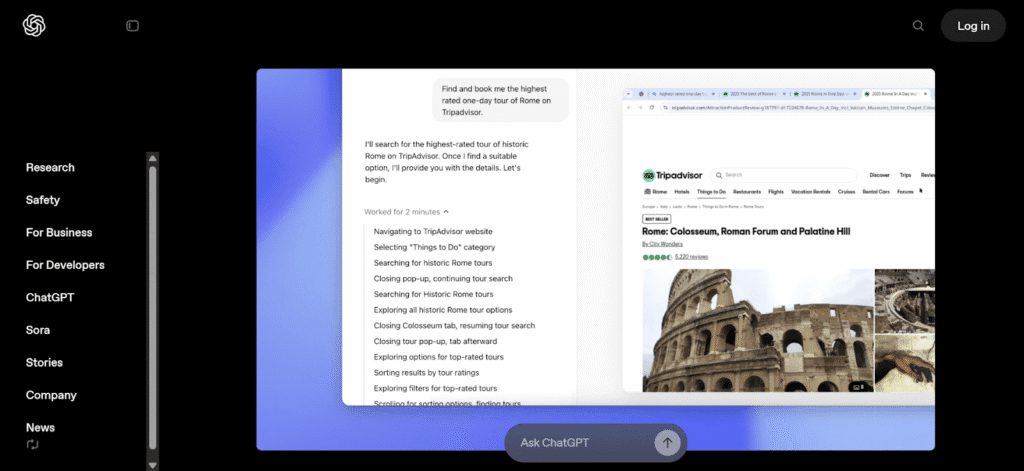Open the ChatGPT sidebar item
Viewport: 1024px width, 471px height.
[x=50, y=297]
